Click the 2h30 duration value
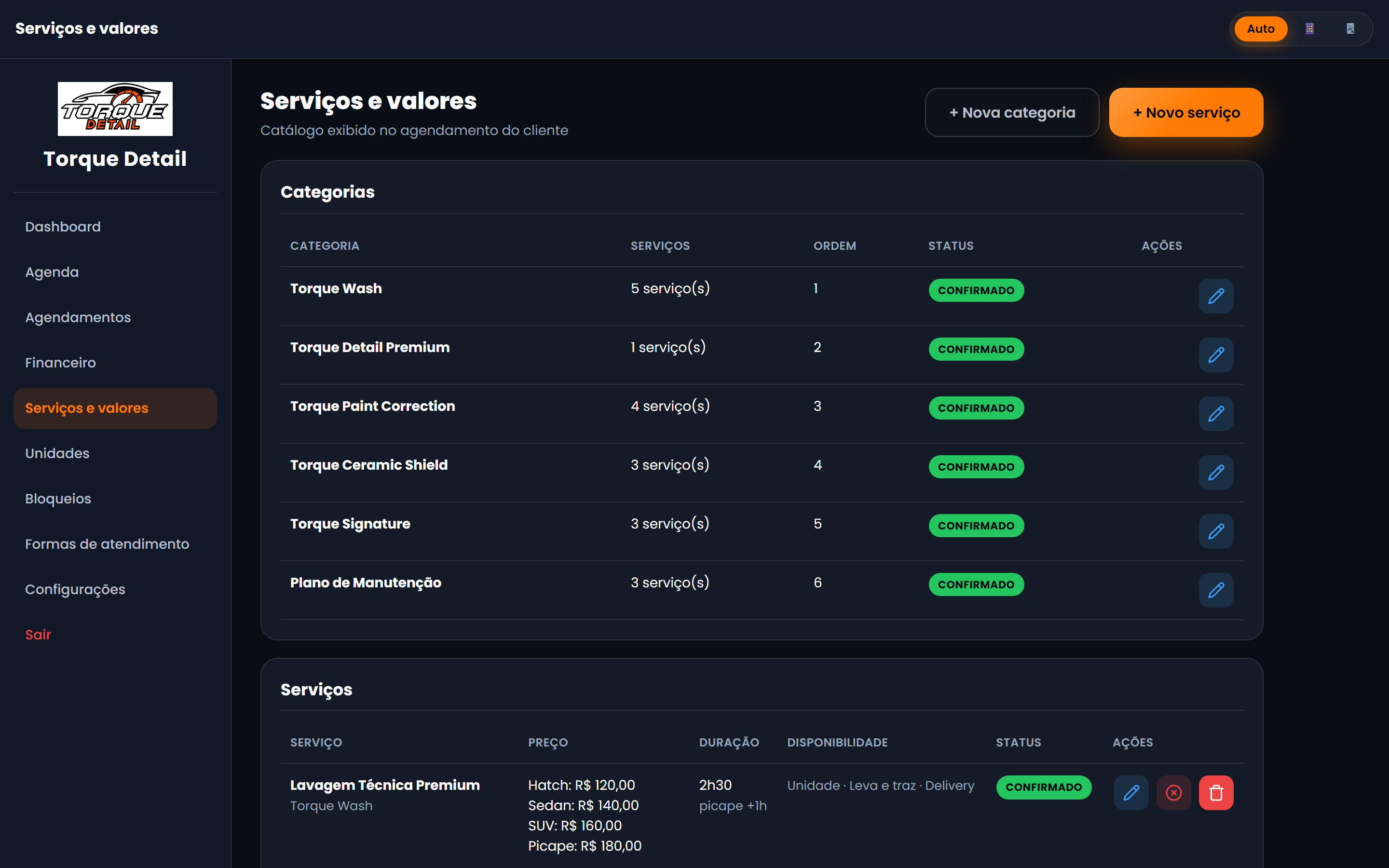The height and width of the screenshot is (868, 1389). [x=715, y=786]
